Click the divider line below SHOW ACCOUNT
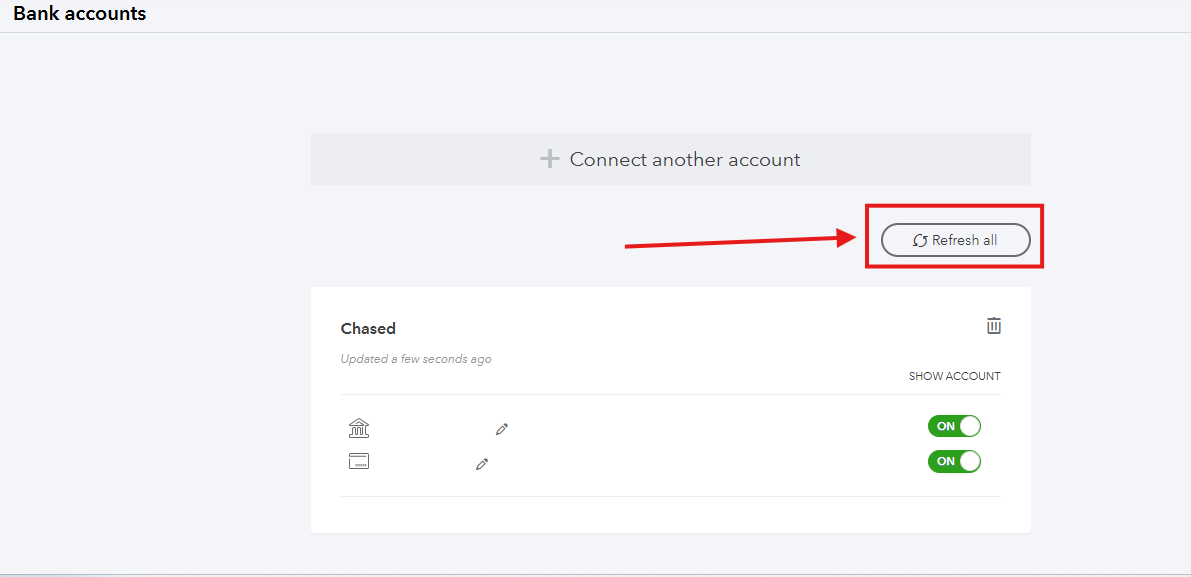Screen dimensions: 1191x577 [x=670, y=394]
